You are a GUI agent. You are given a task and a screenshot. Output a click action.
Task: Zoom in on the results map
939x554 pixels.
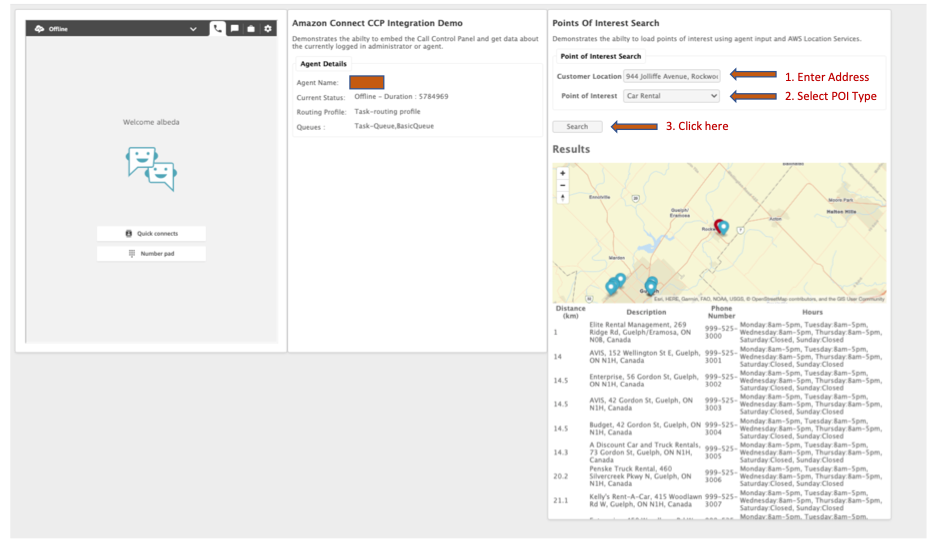click(x=562, y=173)
